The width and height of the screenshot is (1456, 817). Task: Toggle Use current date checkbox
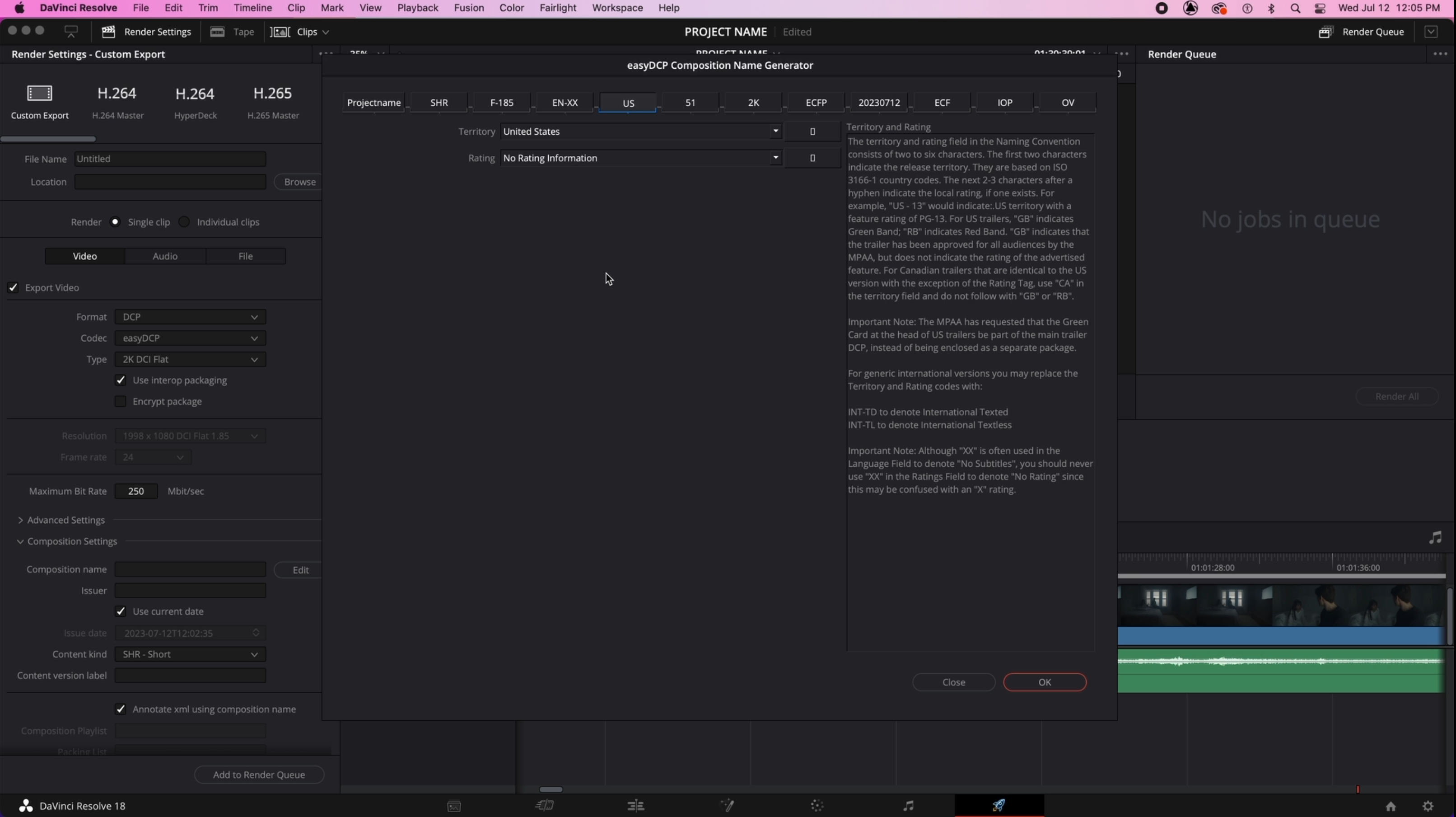coord(121,611)
